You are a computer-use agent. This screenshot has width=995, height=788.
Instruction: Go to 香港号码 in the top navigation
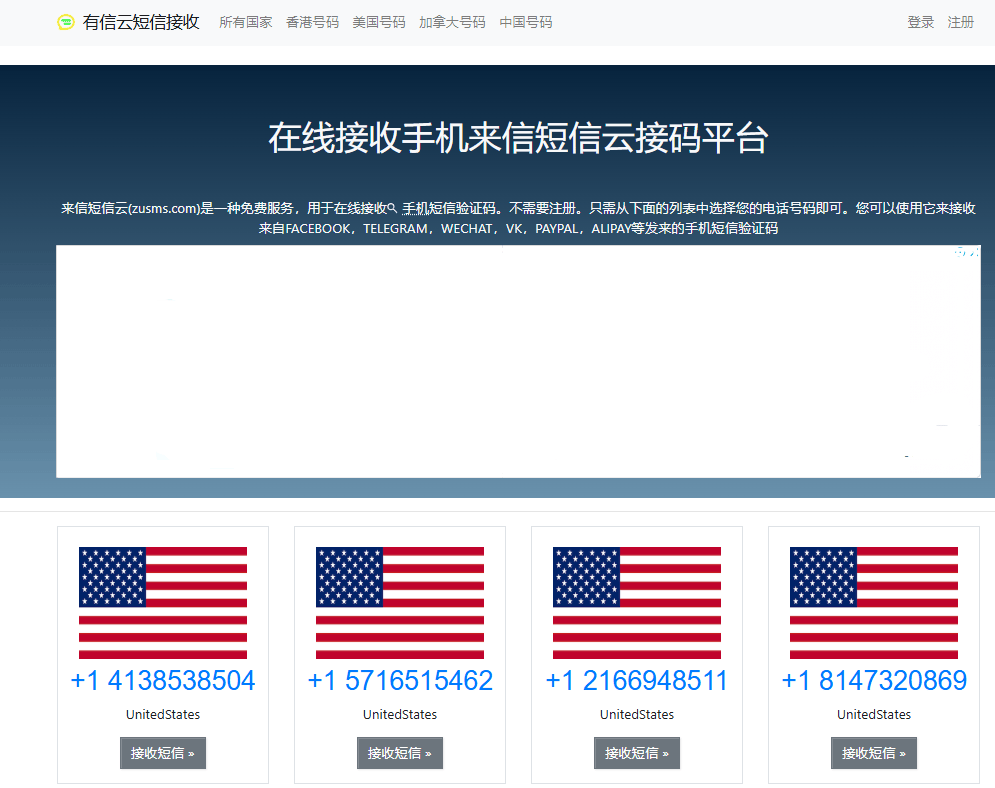tap(312, 22)
